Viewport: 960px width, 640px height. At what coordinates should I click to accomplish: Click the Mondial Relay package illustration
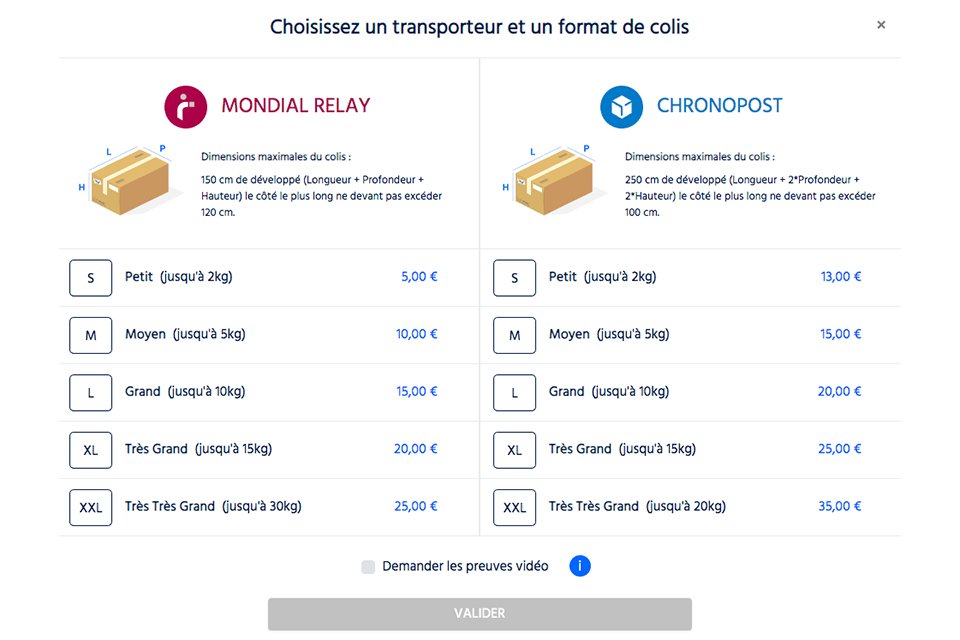(128, 180)
